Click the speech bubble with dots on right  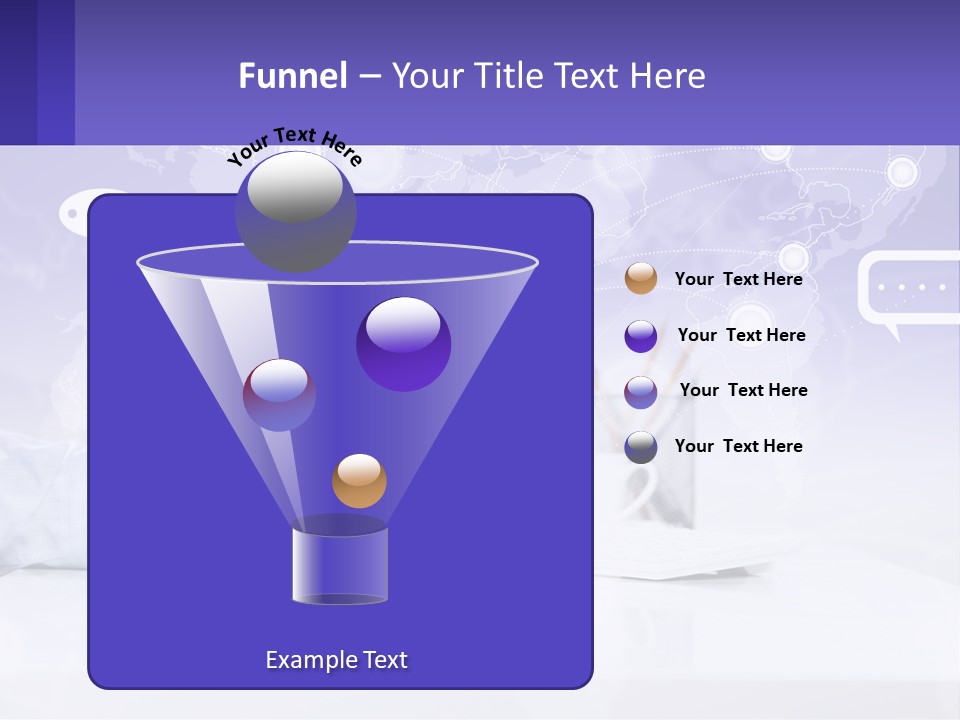[909, 290]
